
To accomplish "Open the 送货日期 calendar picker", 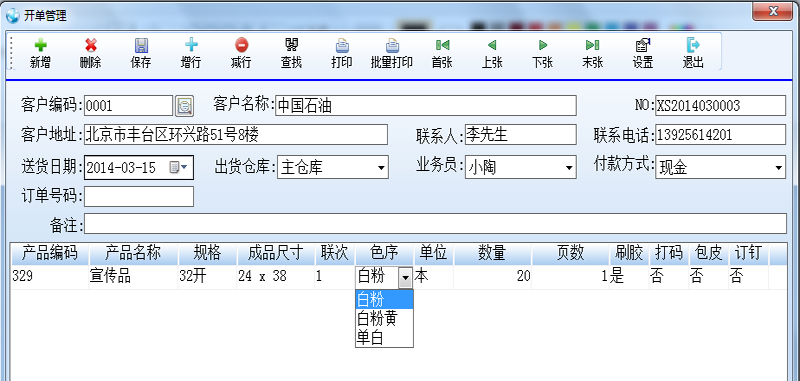I will pyautogui.click(x=179, y=167).
